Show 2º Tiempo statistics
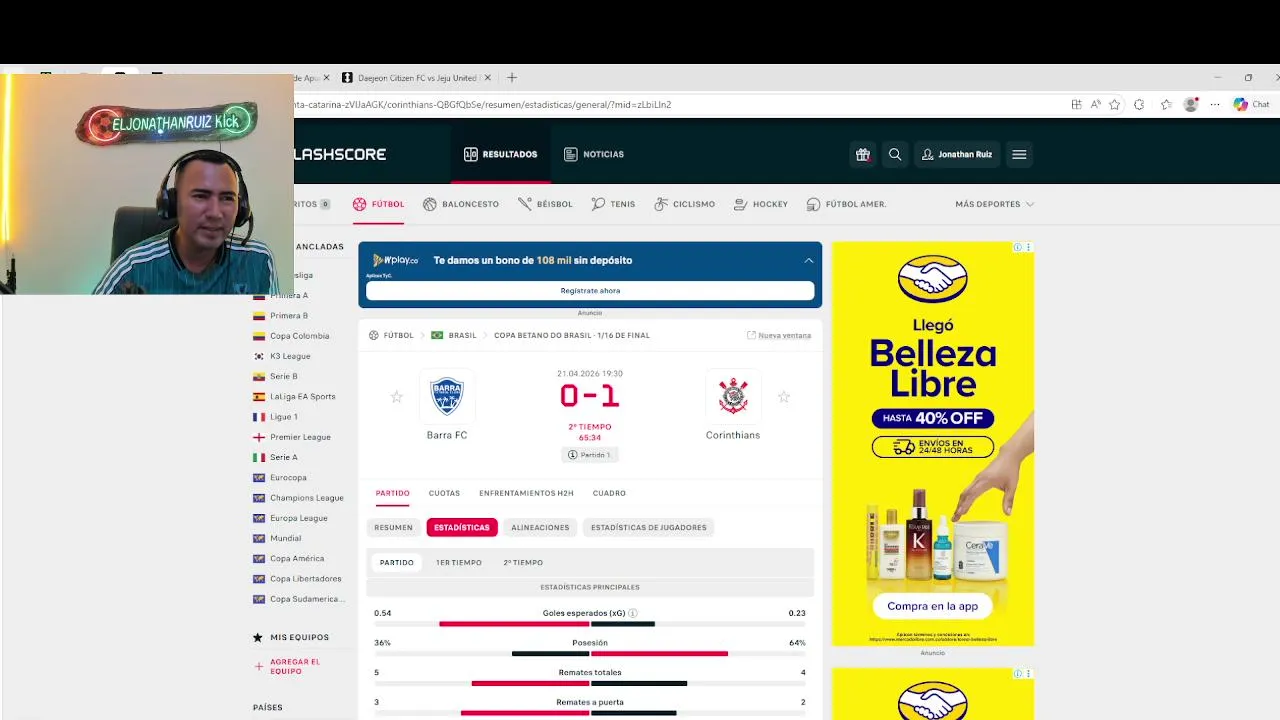Image resolution: width=1280 pixels, height=720 pixels. [x=523, y=562]
